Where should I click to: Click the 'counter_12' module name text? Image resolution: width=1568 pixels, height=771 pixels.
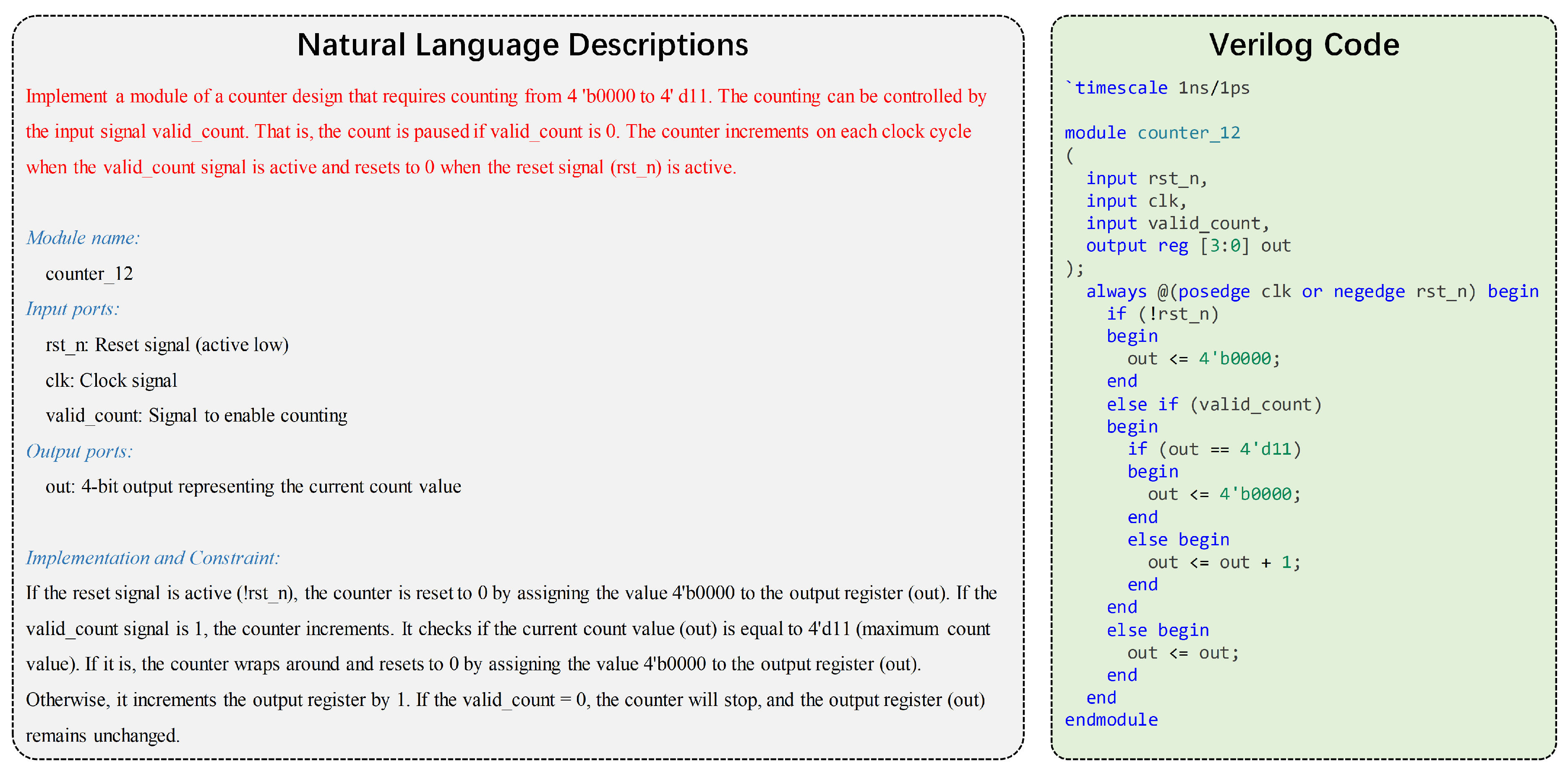tap(89, 274)
